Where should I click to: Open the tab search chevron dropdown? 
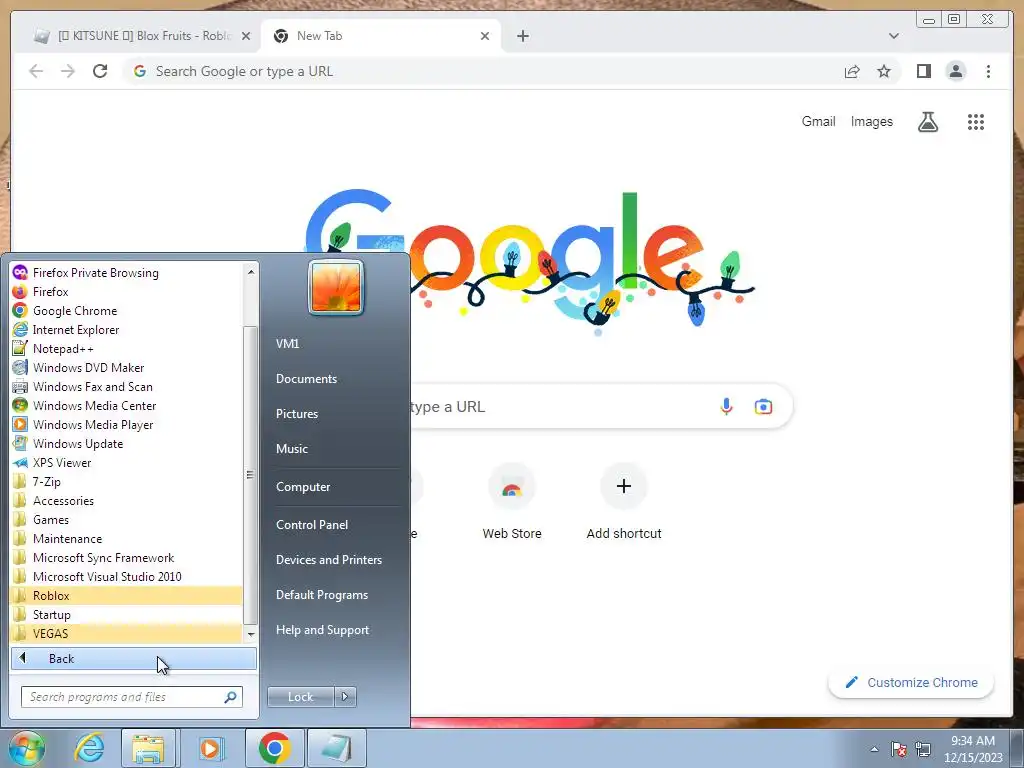pos(893,36)
